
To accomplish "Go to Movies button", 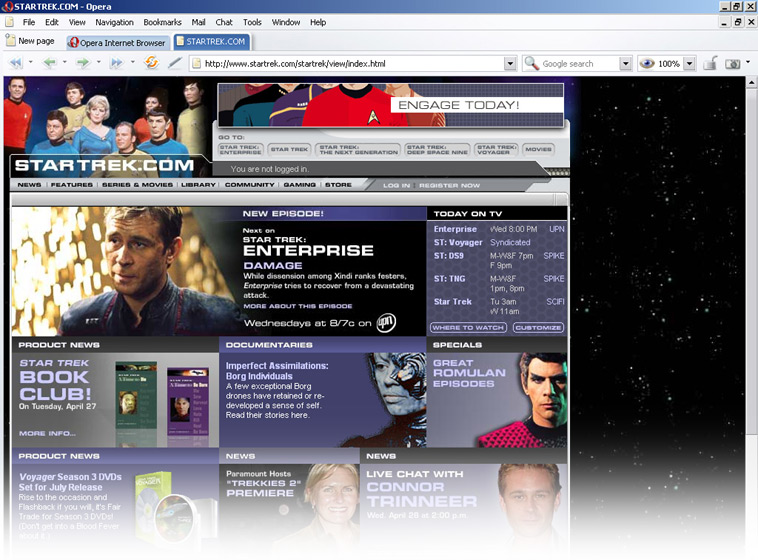I will point(538,149).
